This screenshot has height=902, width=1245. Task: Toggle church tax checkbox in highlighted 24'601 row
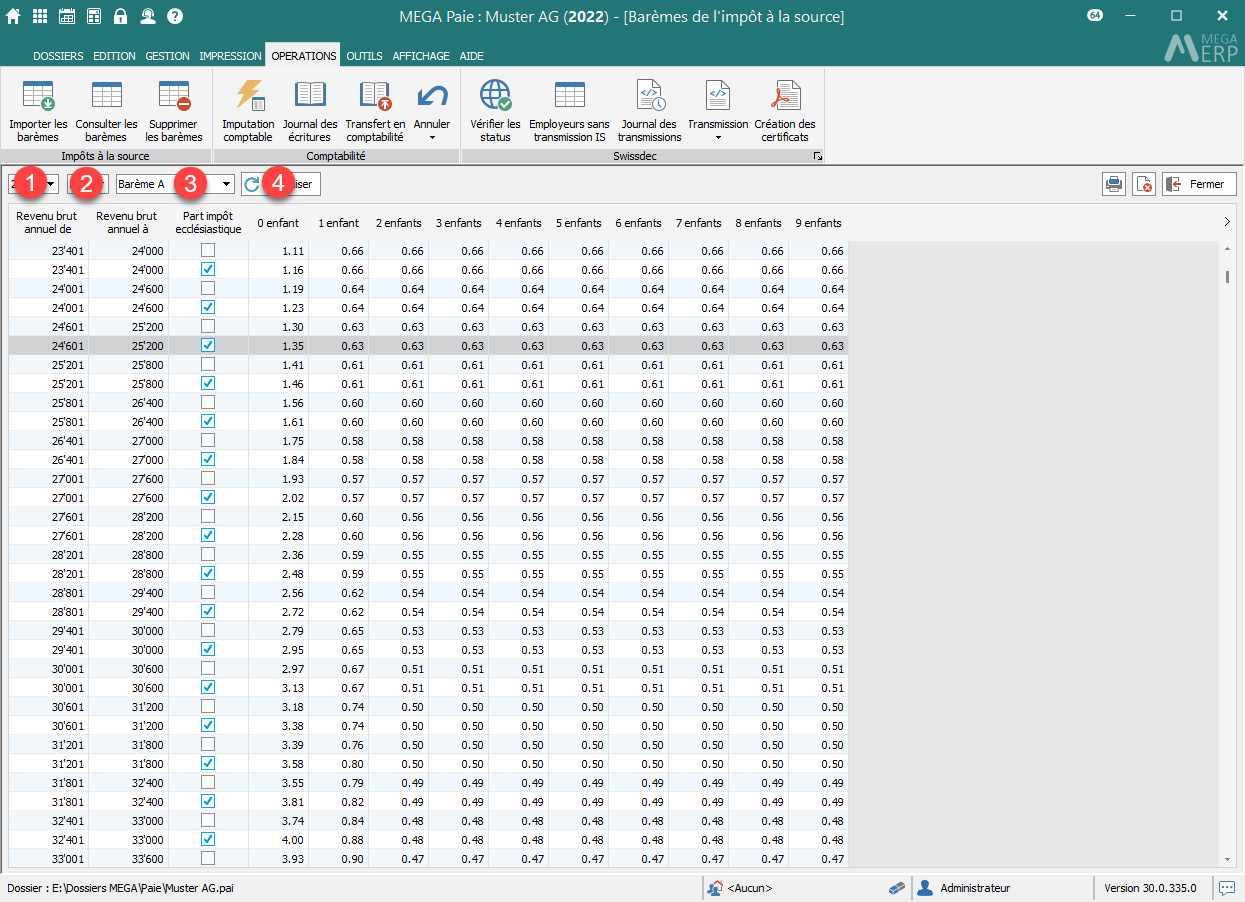(x=208, y=345)
